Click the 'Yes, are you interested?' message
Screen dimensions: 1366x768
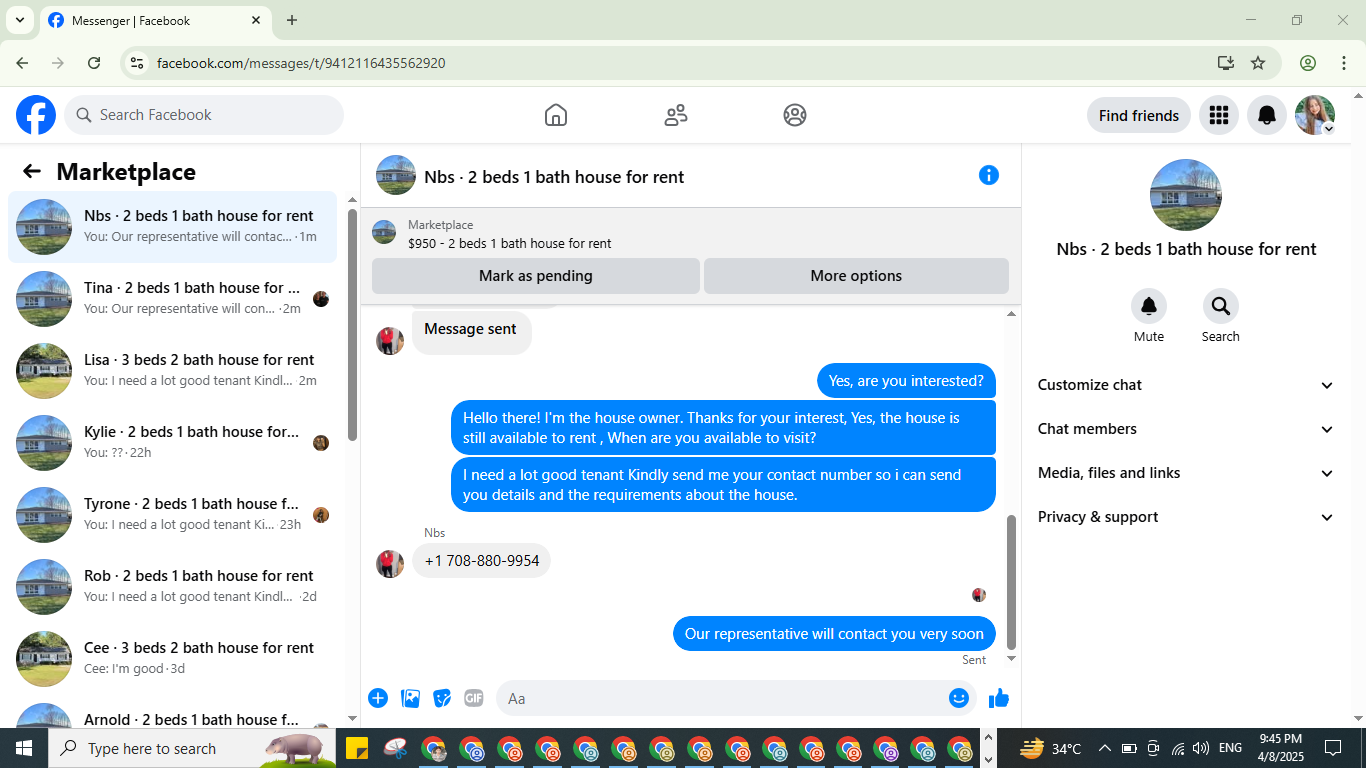coord(906,381)
